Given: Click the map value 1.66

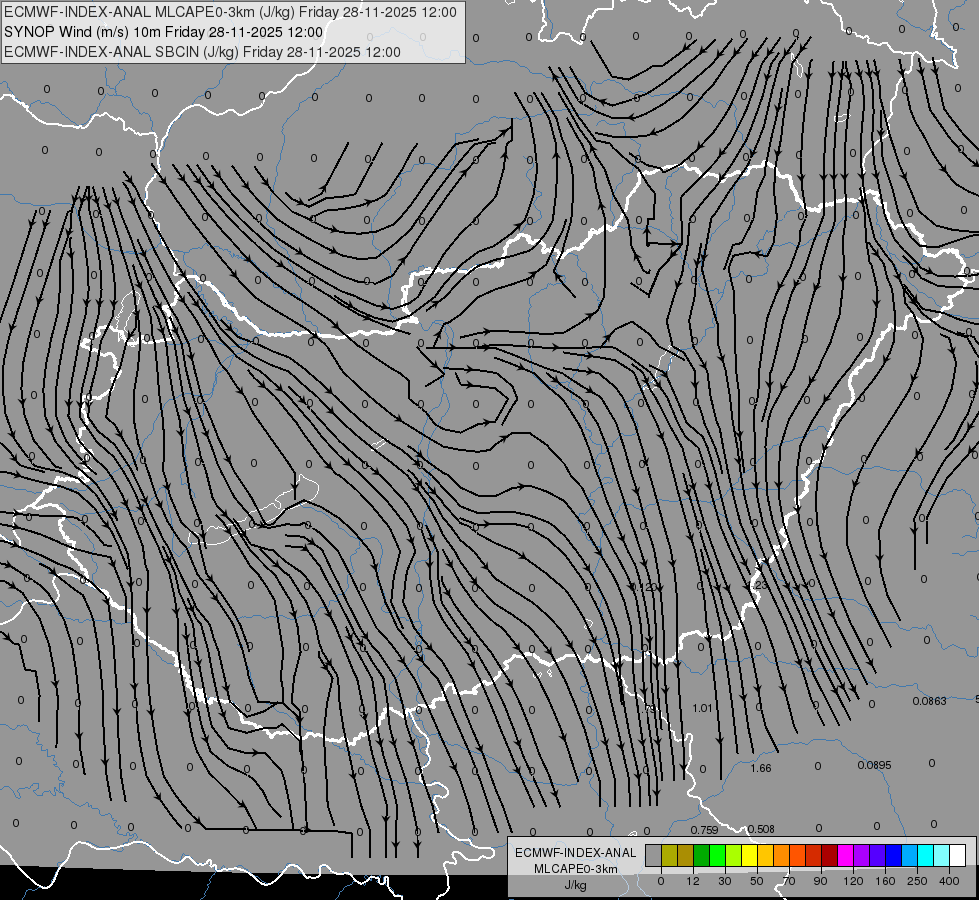Looking at the screenshot, I should (761, 768).
